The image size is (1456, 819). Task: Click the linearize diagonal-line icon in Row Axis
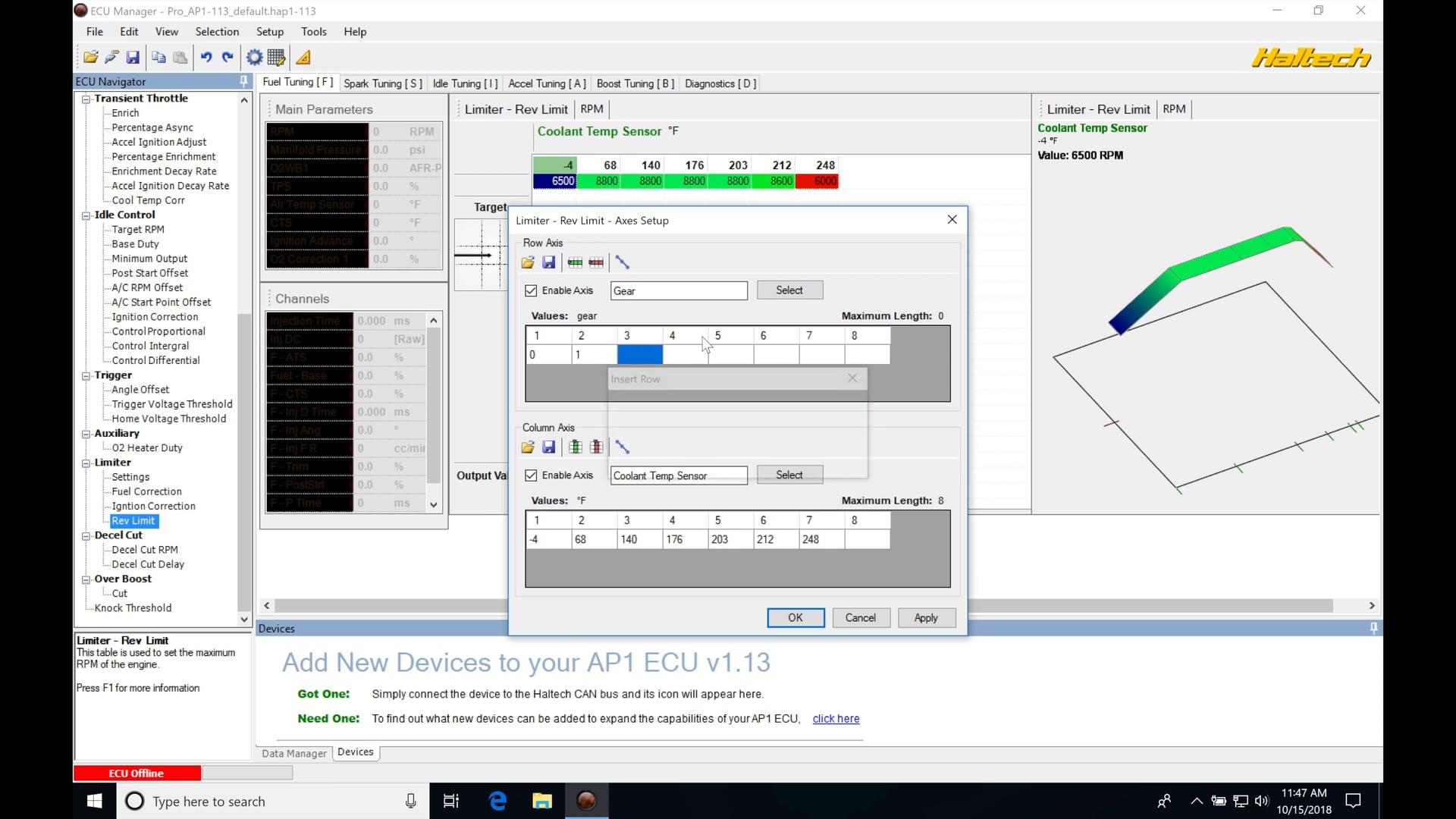[623, 262]
